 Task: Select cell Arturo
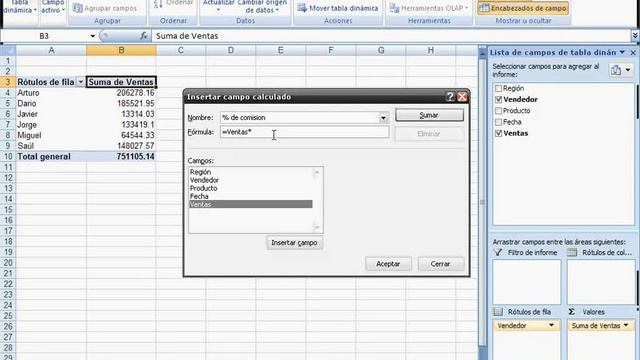(51, 93)
